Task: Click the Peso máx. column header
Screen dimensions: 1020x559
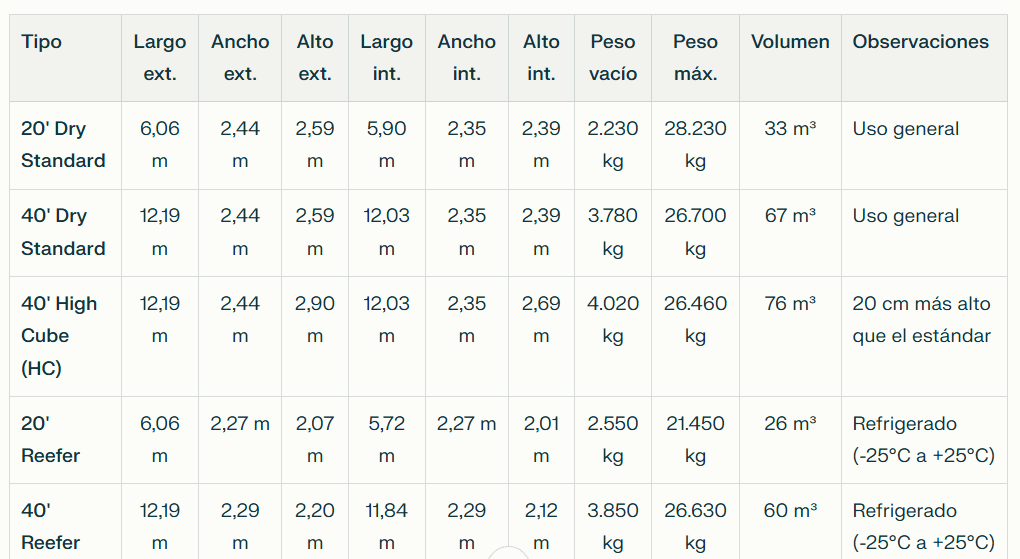Action: click(695, 57)
